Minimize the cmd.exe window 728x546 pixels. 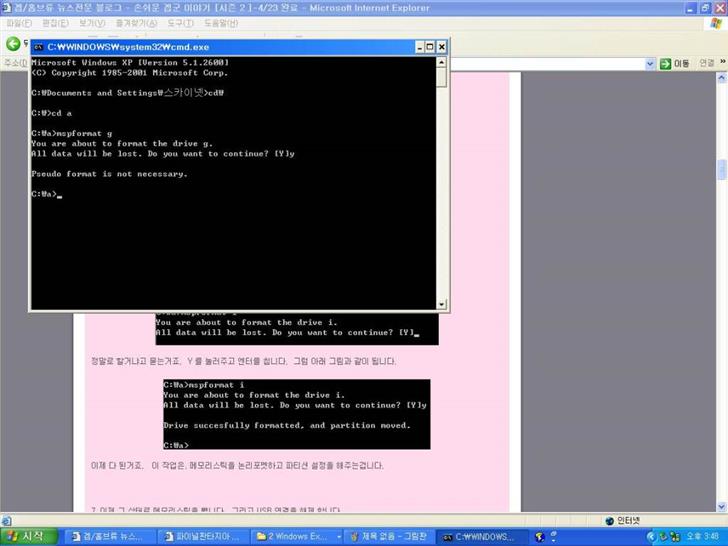pyautogui.click(x=420, y=47)
